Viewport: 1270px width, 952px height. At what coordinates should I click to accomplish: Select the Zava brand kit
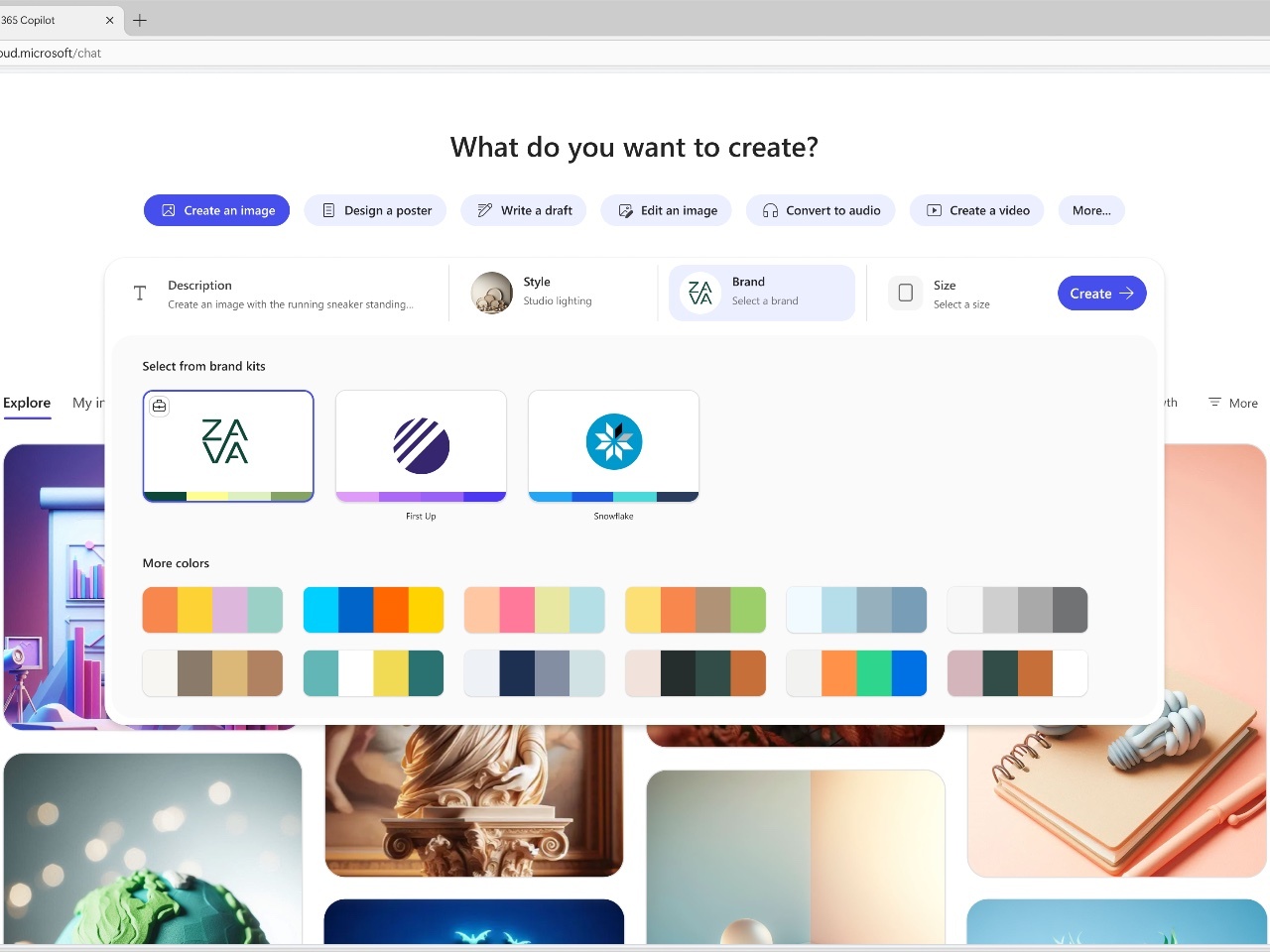point(228,446)
